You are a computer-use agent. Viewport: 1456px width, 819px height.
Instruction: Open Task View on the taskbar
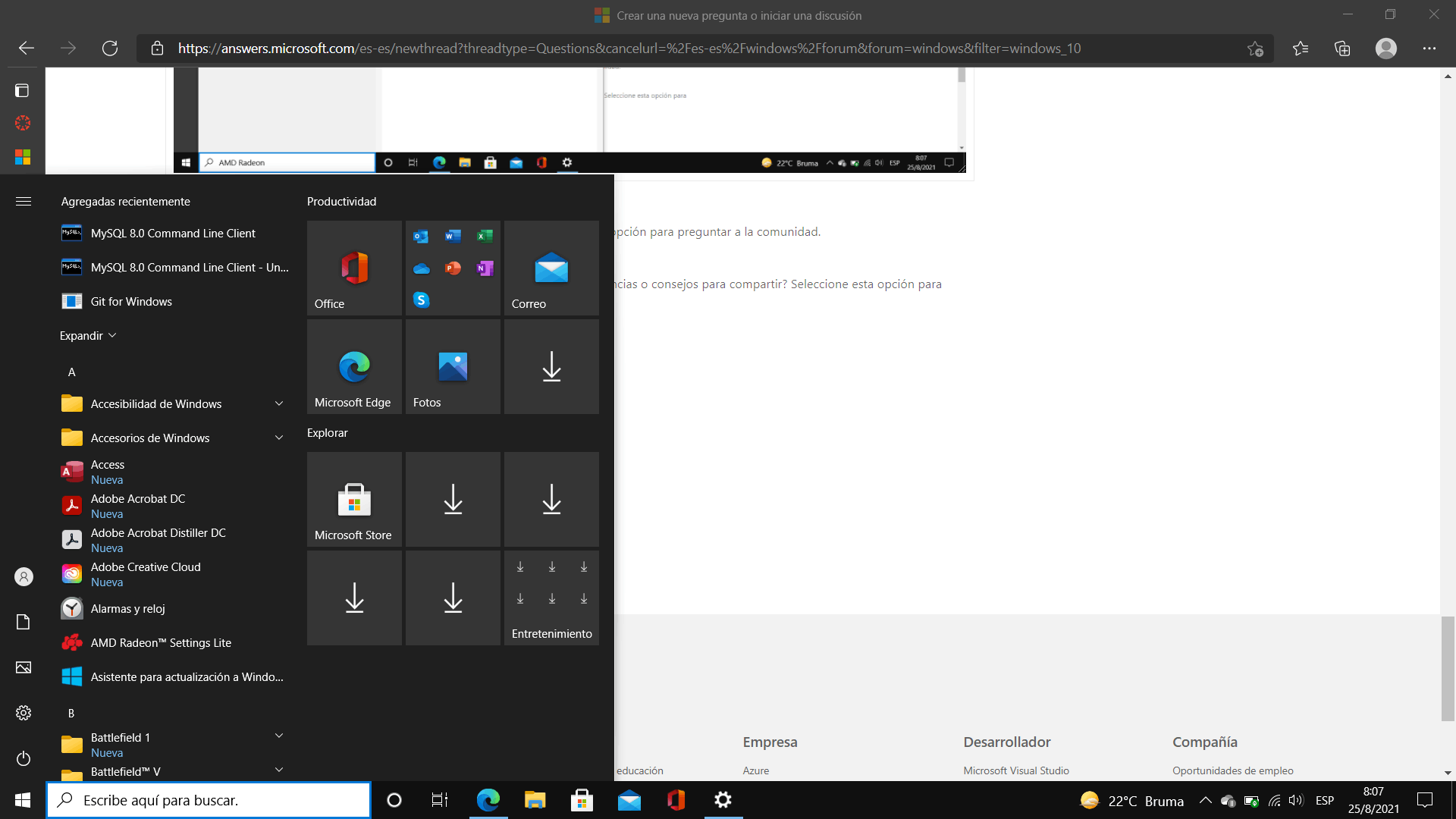point(440,800)
